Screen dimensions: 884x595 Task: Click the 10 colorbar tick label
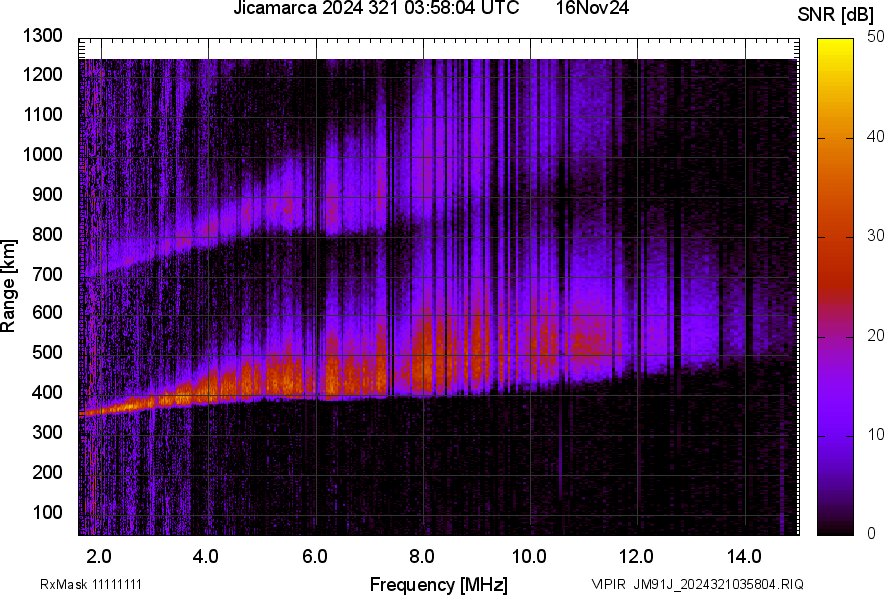click(875, 434)
